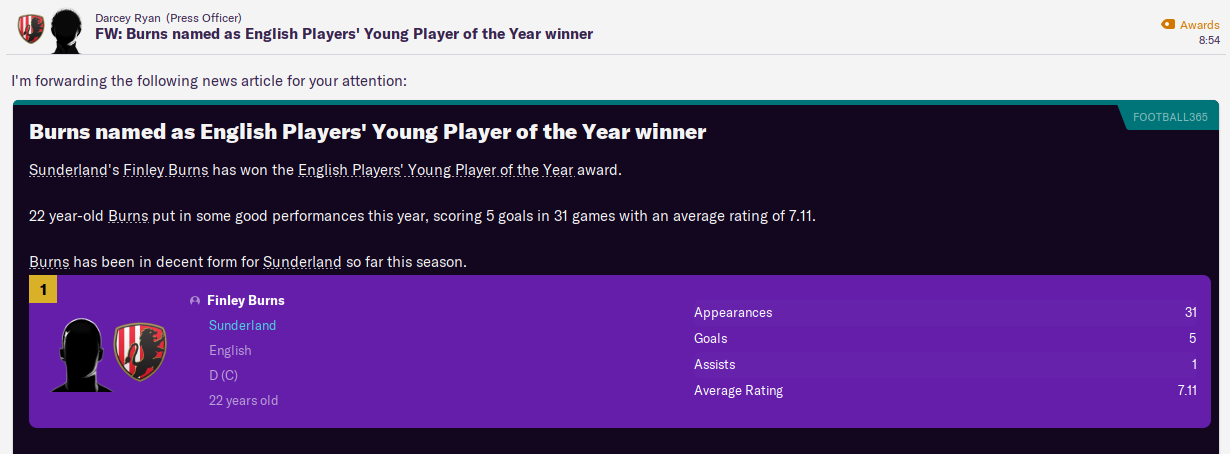Click the Sunderland club badge in message header
This screenshot has height=454, width=1230.
30,29
